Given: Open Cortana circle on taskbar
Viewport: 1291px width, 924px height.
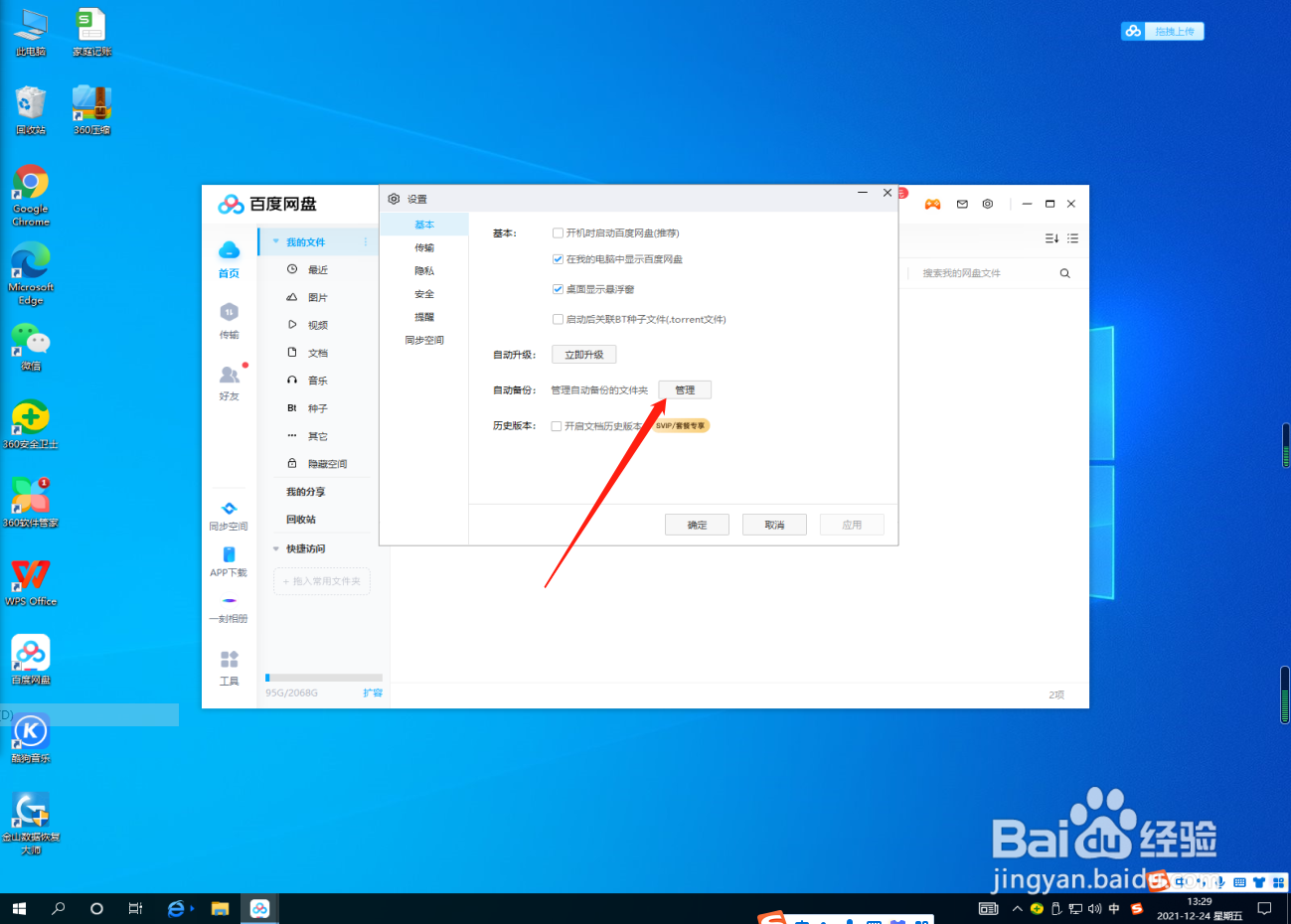Looking at the screenshot, I should (x=96, y=908).
